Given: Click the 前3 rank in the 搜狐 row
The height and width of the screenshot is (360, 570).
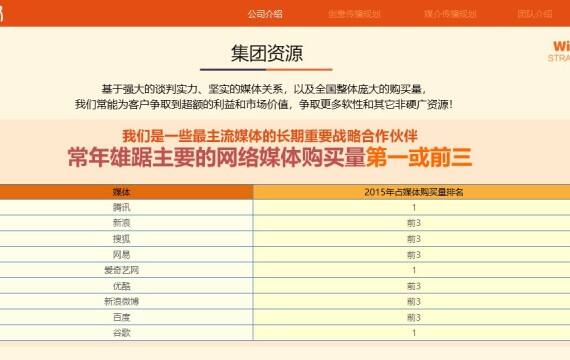Looking at the screenshot, I should click(414, 239).
